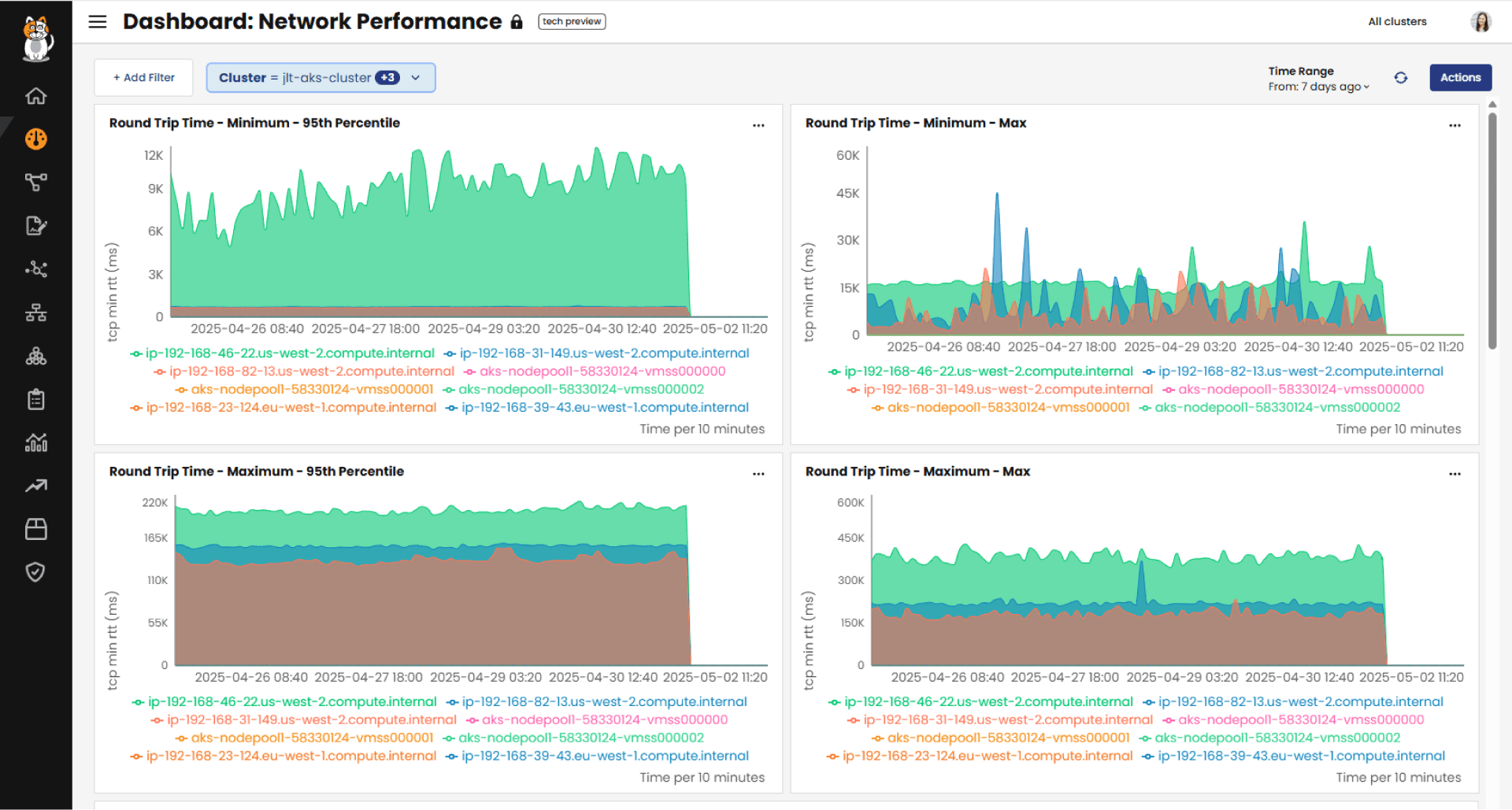Click the connected-dots hub sidebar icon

click(36, 269)
